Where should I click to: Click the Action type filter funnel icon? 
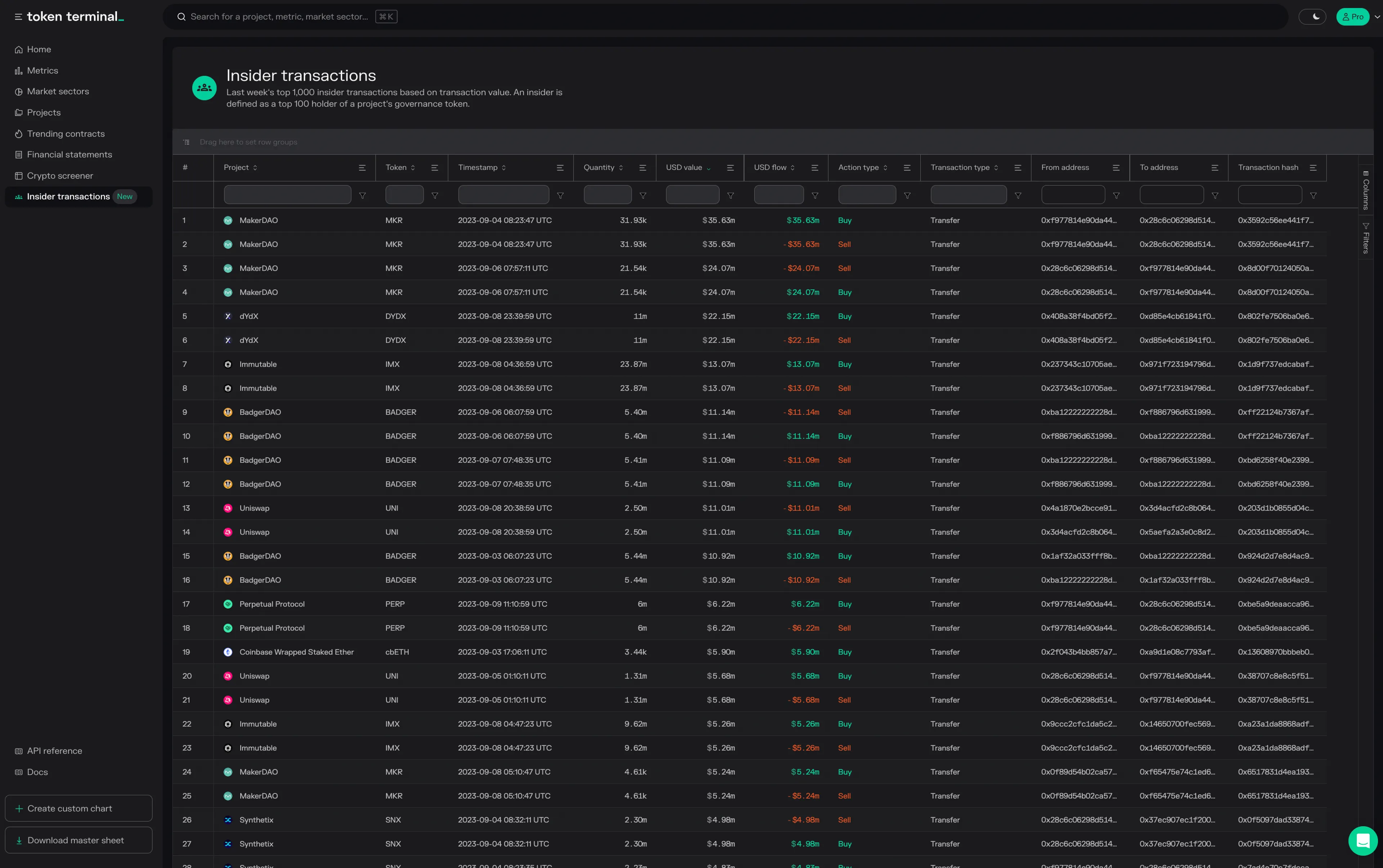pos(907,196)
